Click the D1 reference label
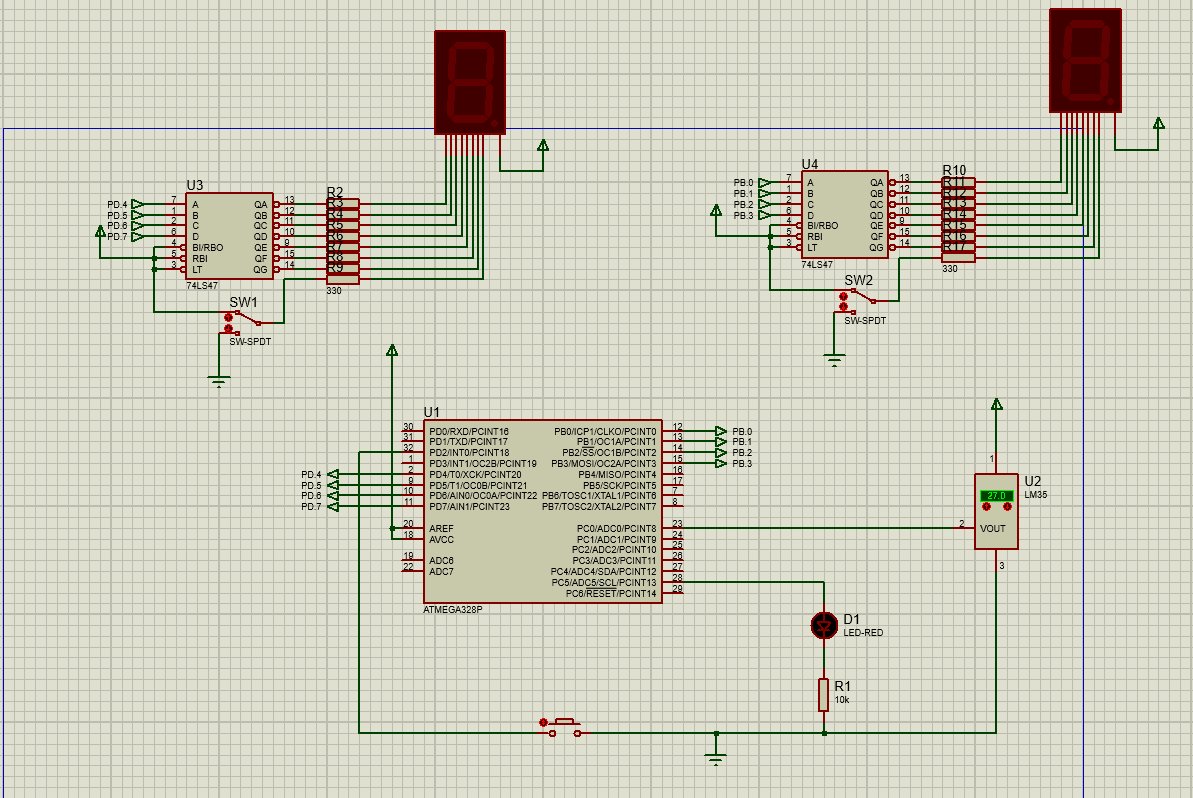 pos(851,619)
